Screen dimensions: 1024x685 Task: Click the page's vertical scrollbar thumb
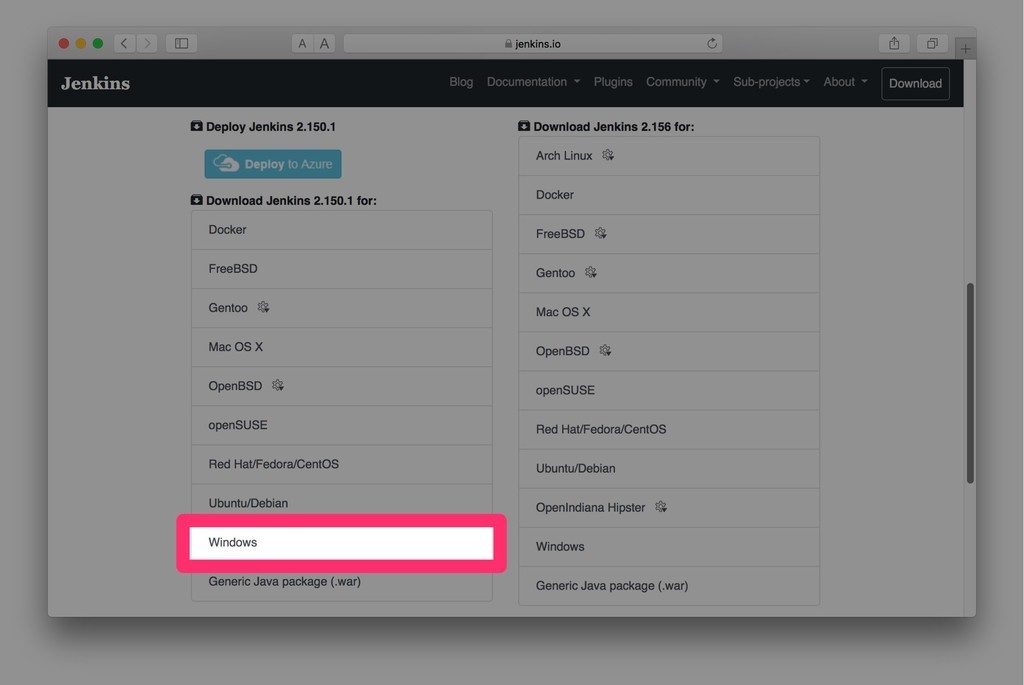click(x=970, y=383)
